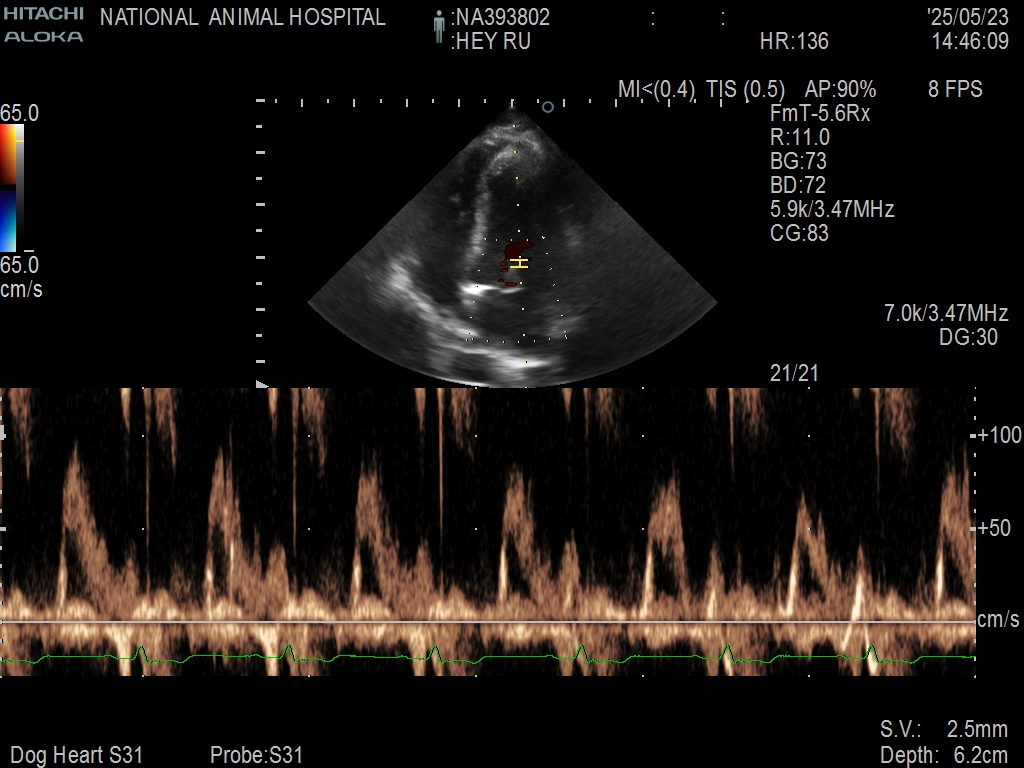Screen dimensions: 1024x768
Task: Click the probe orientation circle marker
Action: click(x=547, y=106)
